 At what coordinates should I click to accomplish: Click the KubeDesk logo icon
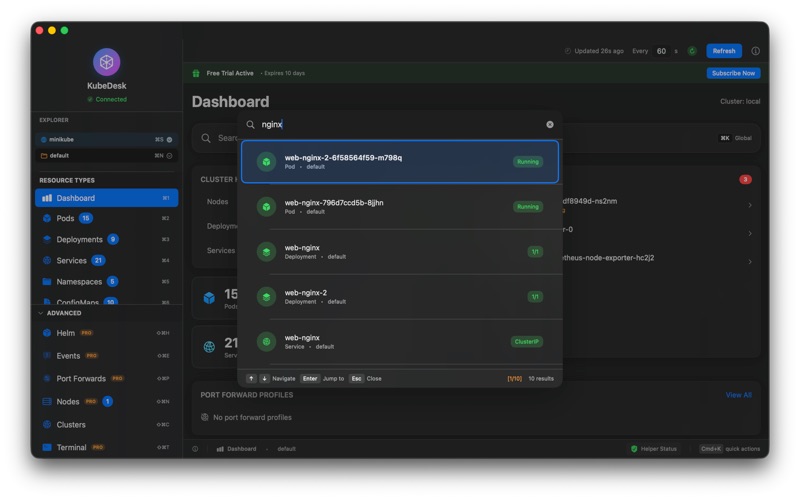click(106, 62)
